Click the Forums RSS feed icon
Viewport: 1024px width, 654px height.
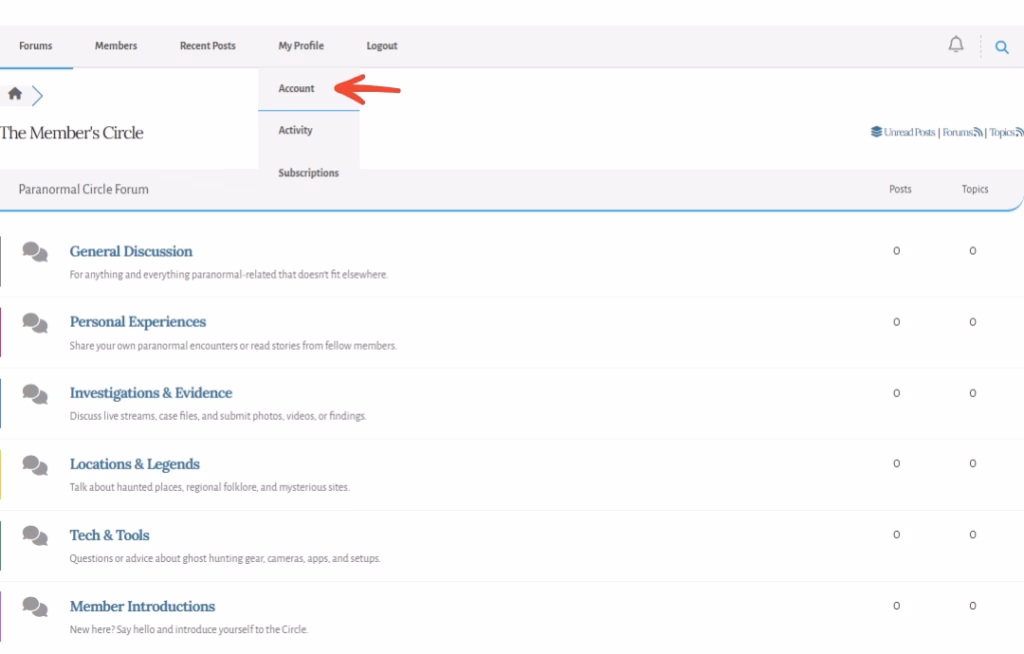(x=978, y=133)
